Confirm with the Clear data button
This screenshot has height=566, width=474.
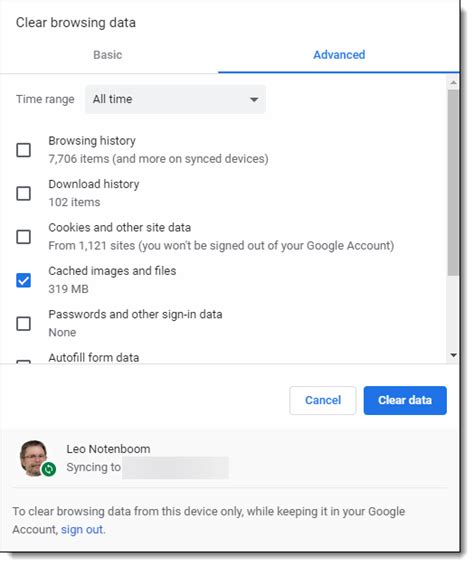pos(405,400)
